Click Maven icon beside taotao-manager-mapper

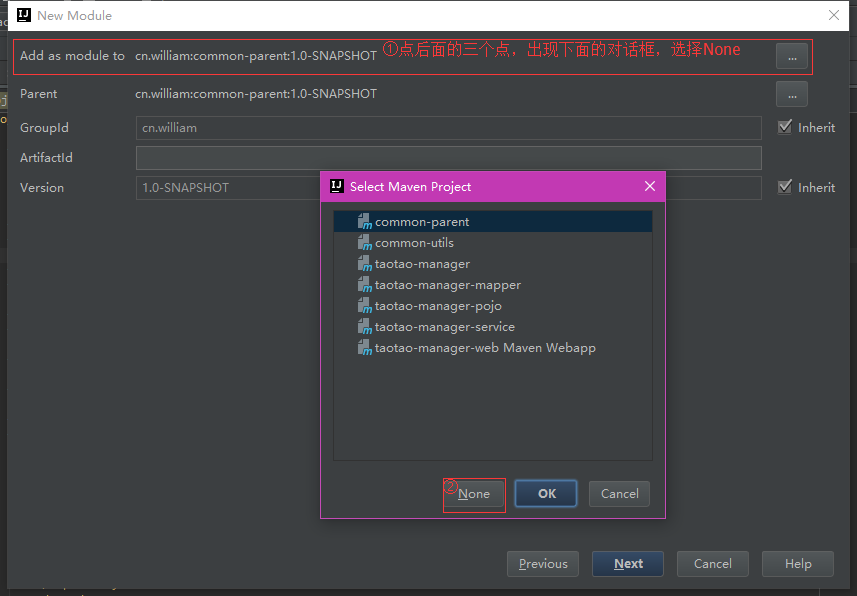(x=365, y=285)
